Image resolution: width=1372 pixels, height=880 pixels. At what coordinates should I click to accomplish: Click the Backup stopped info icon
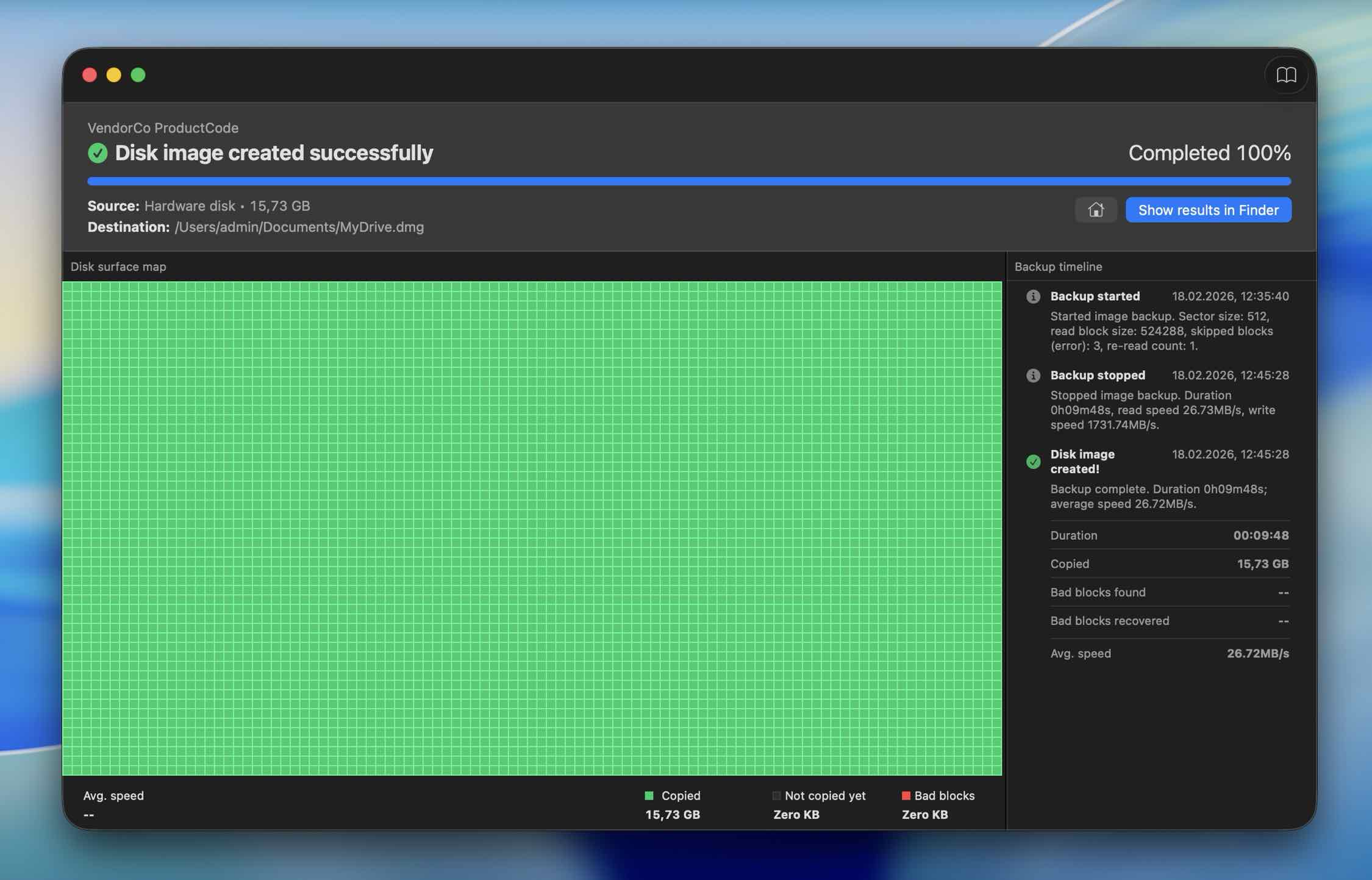(x=1032, y=375)
